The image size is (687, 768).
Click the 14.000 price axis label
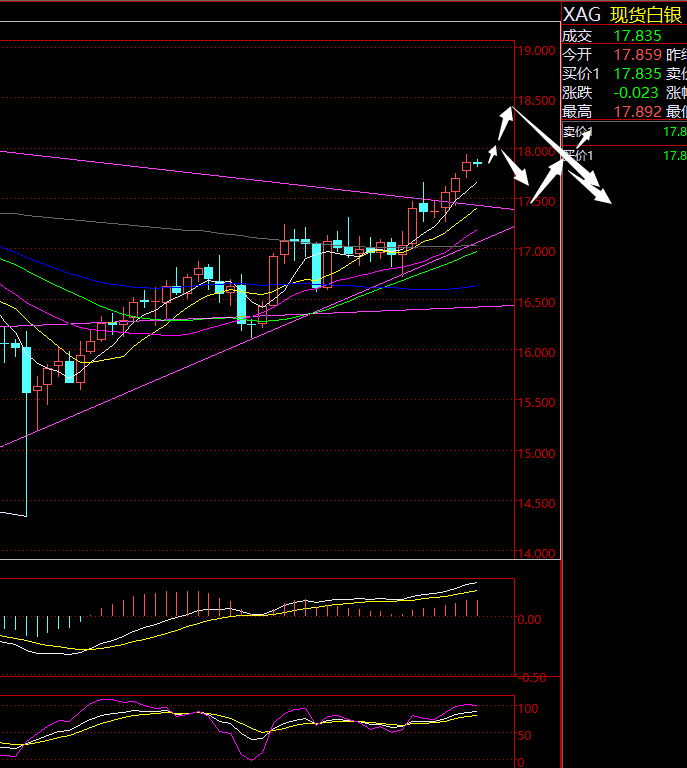tap(537, 553)
